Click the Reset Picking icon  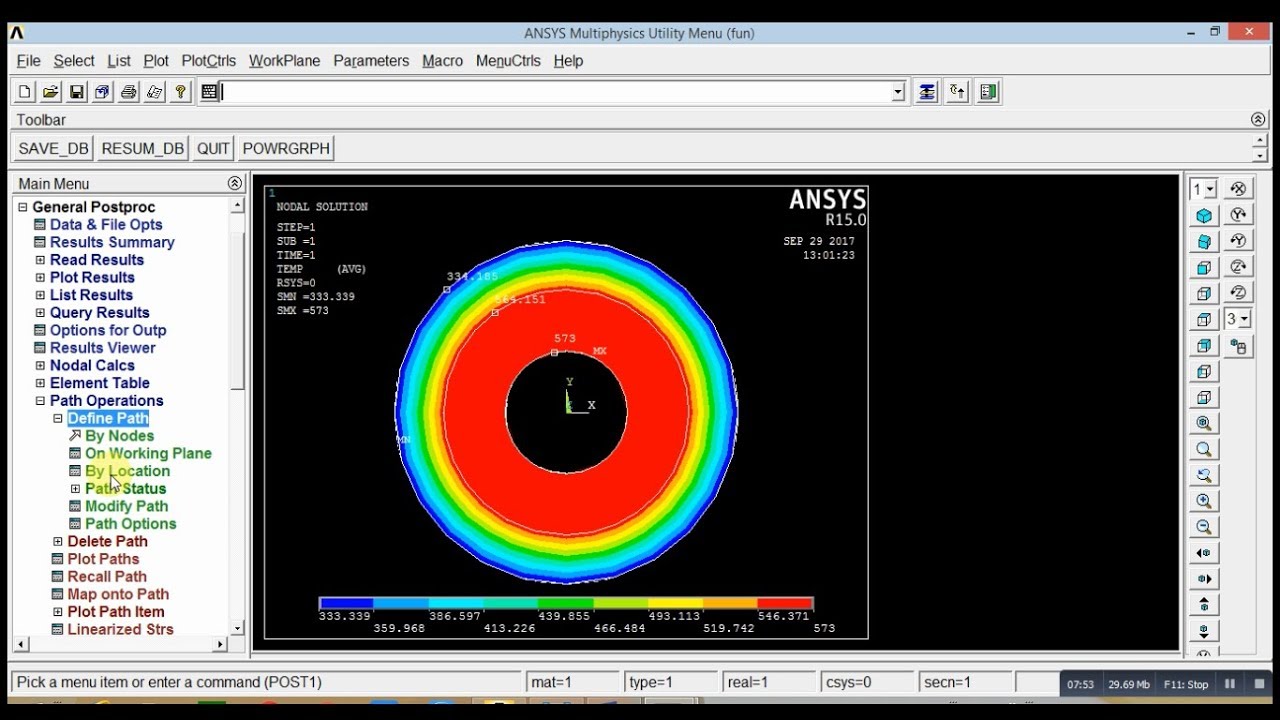(958, 92)
